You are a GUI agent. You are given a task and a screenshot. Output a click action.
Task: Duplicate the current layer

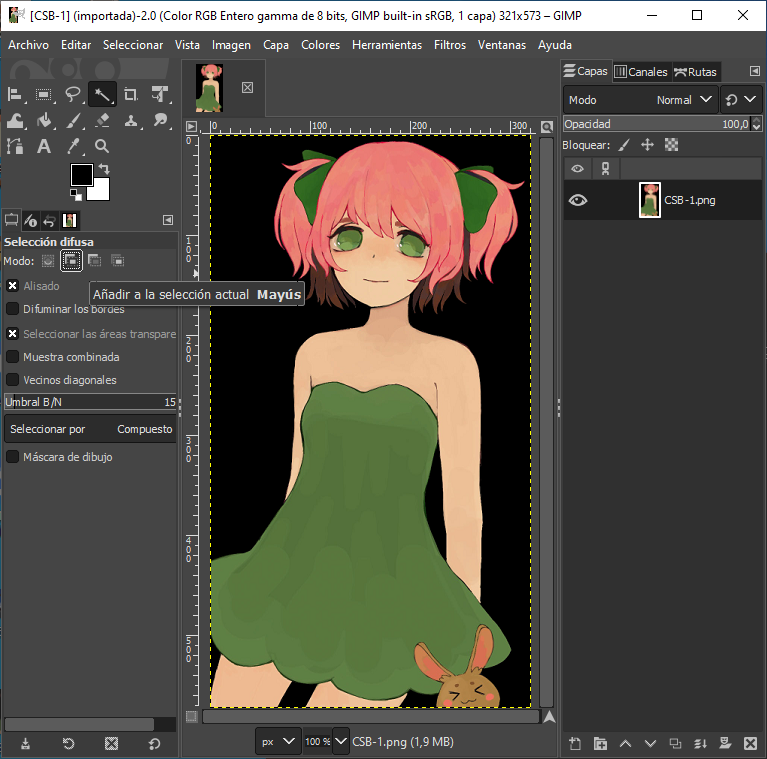click(x=675, y=743)
